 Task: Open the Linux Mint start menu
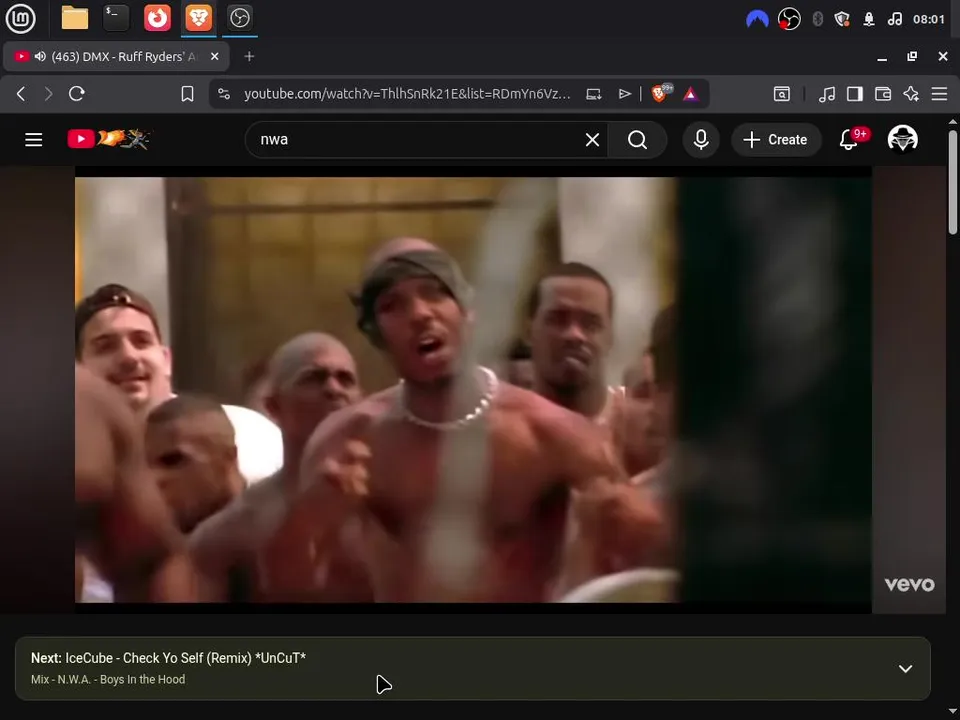click(20, 18)
